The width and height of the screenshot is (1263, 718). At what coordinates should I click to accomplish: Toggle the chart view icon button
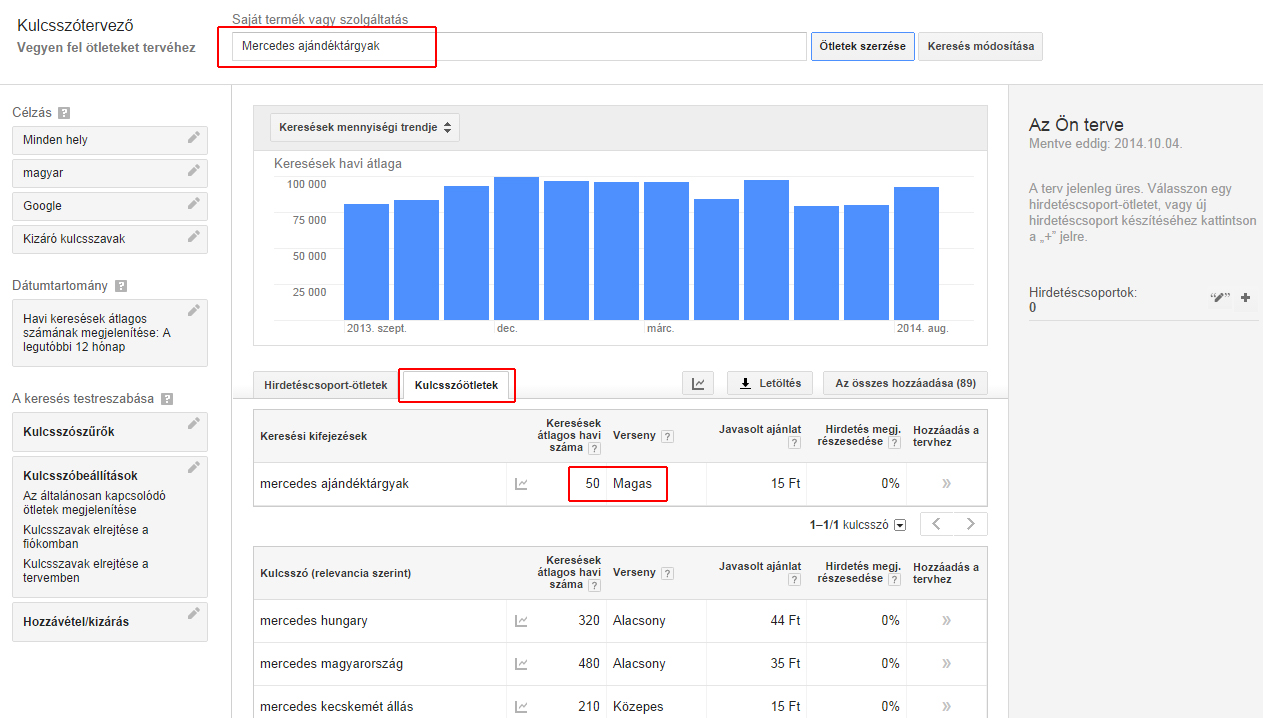point(697,383)
